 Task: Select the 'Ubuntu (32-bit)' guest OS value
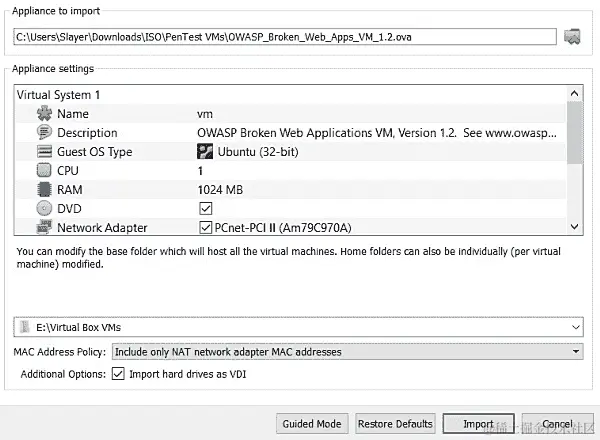258,152
